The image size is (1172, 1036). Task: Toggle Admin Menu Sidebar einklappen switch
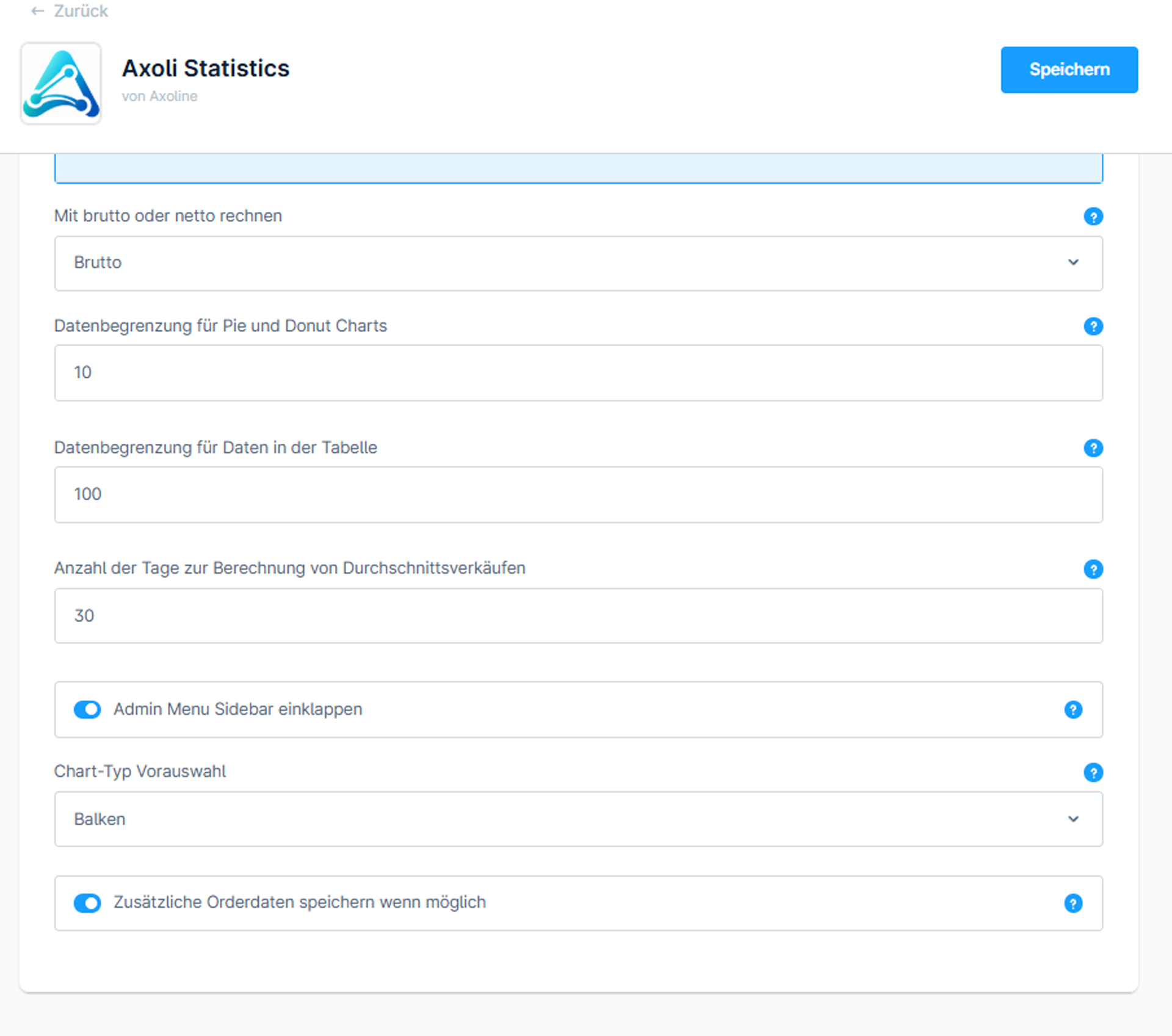[87, 709]
